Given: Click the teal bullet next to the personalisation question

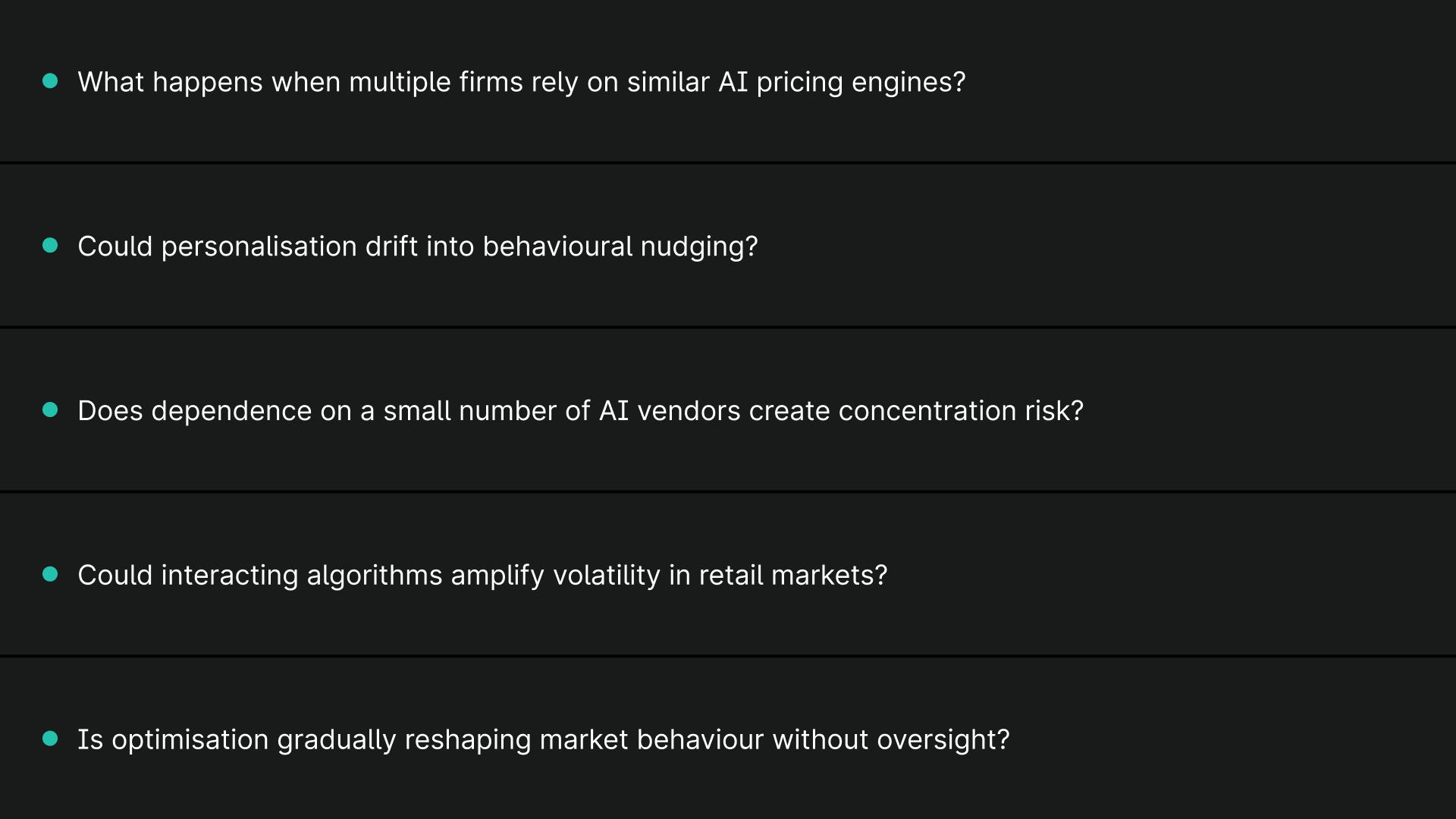Looking at the screenshot, I should [50, 246].
